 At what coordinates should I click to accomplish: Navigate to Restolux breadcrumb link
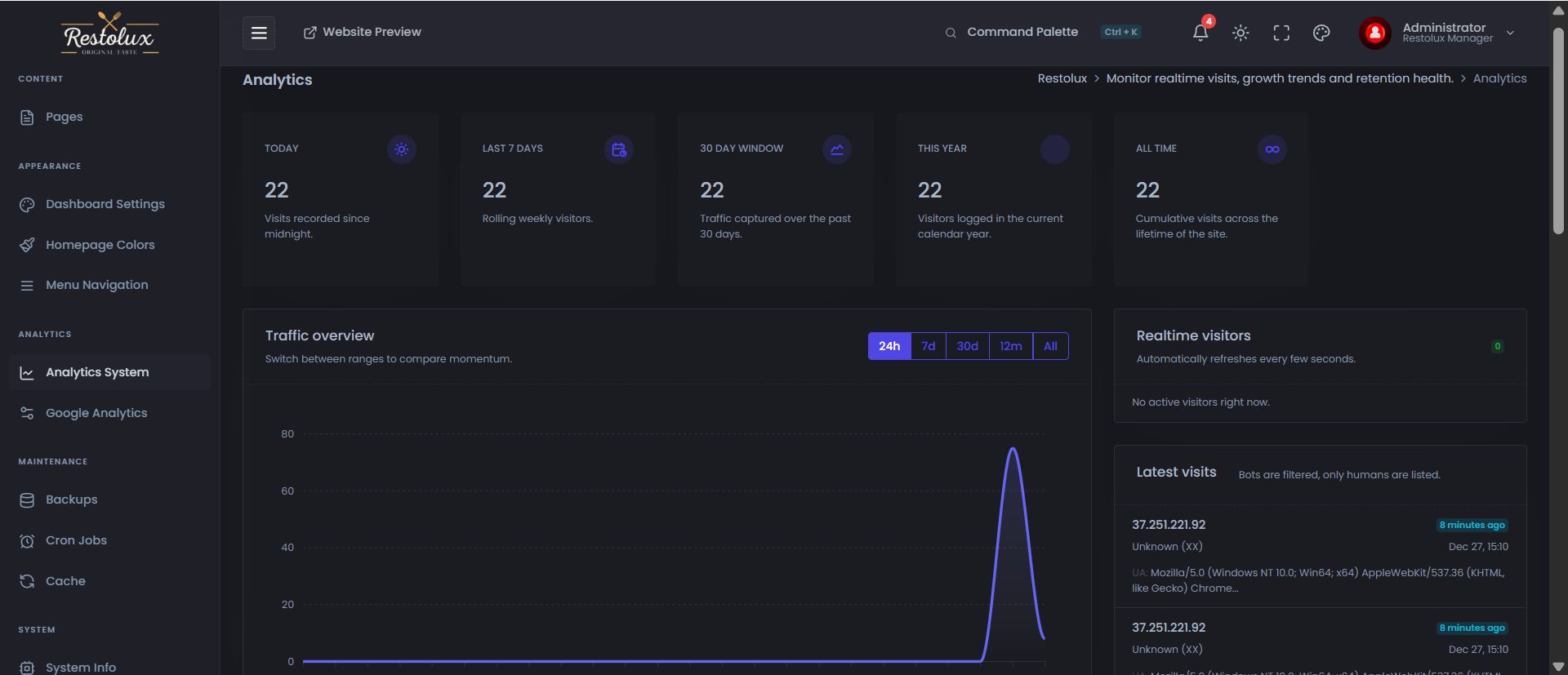1062,78
